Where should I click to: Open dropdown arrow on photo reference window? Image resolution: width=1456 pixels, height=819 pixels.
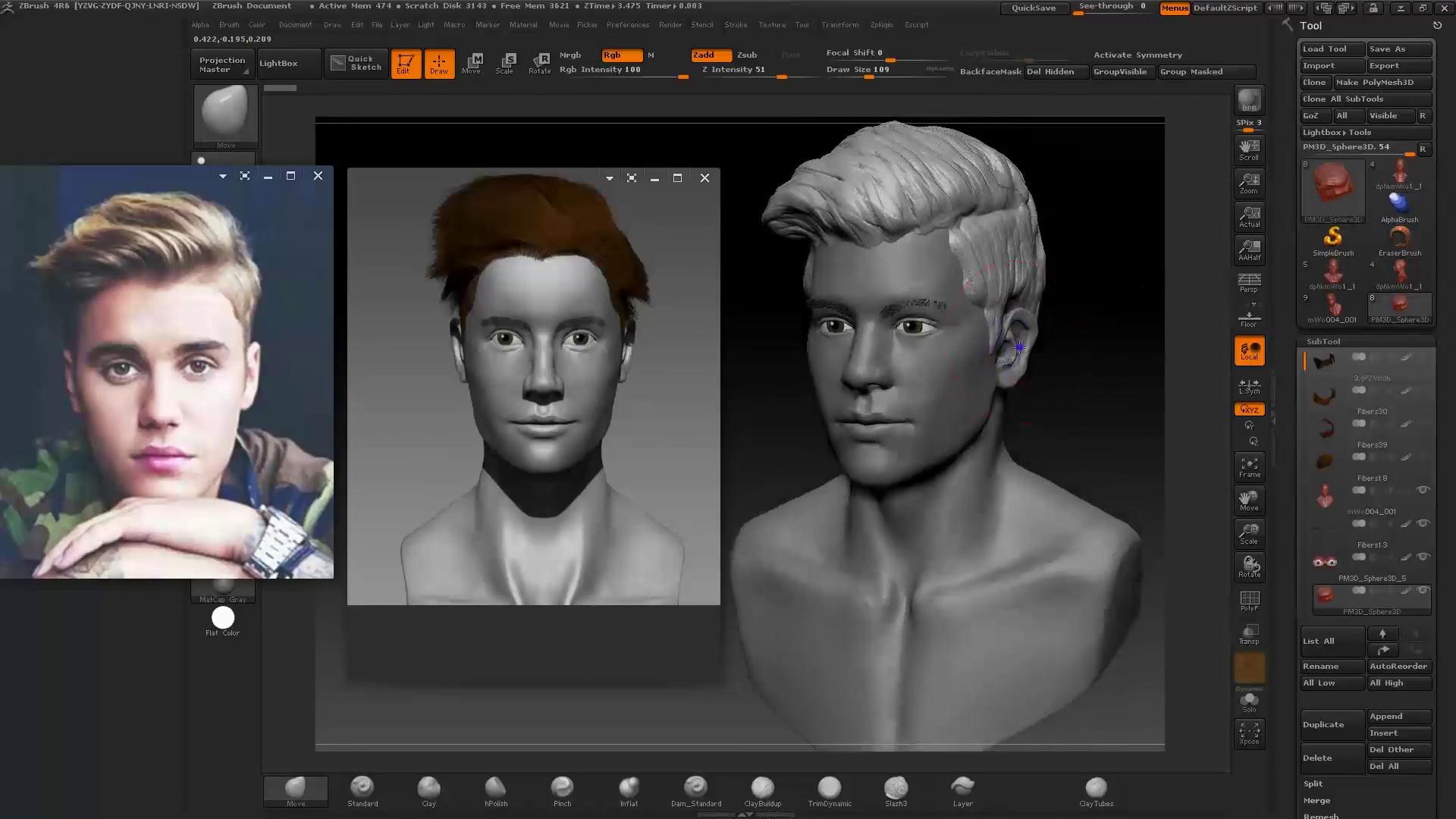point(223,176)
